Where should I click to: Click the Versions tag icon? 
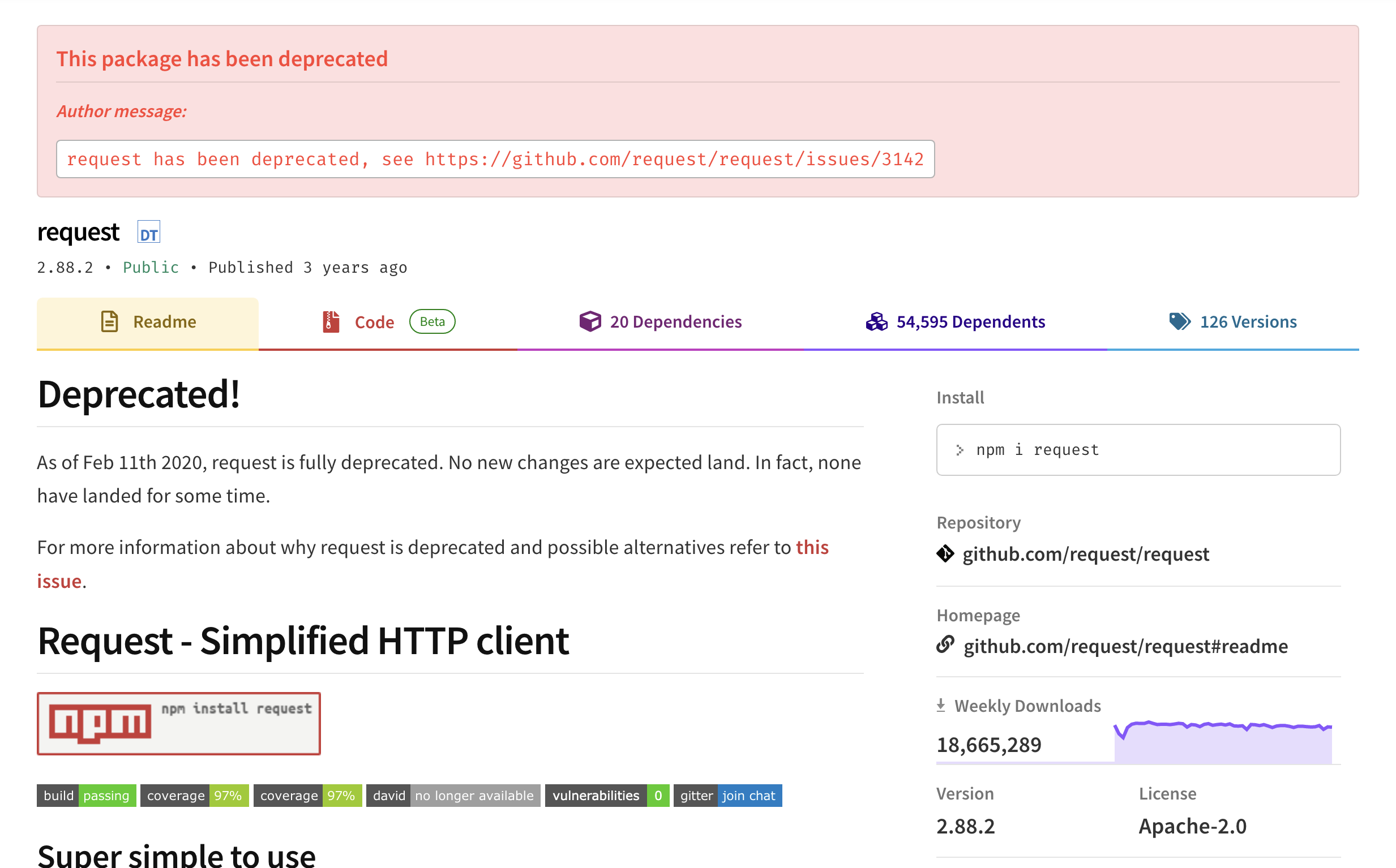click(1180, 321)
